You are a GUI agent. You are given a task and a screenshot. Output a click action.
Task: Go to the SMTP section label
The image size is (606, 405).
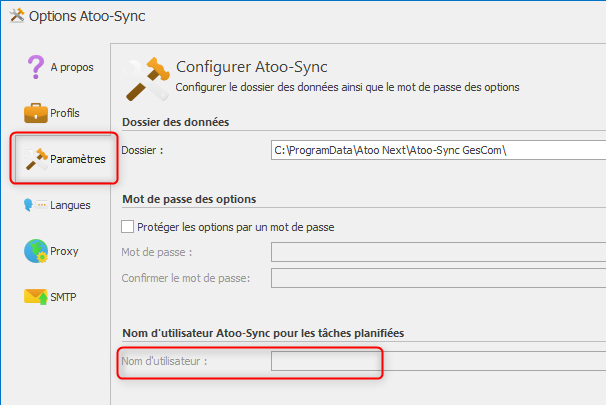tap(63, 297)
